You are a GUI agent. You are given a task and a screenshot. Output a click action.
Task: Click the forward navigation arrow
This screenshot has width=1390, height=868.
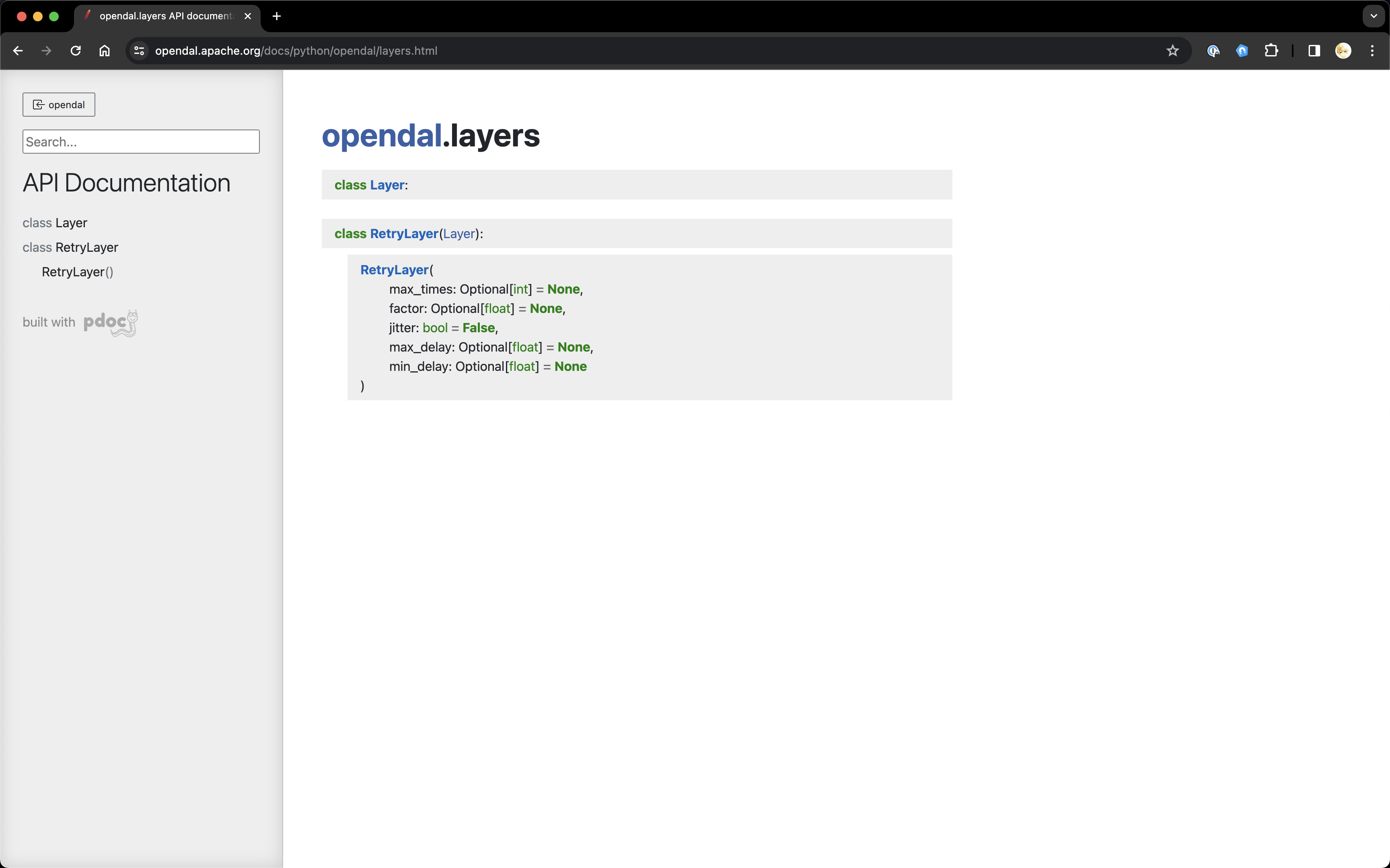point(47,51)
